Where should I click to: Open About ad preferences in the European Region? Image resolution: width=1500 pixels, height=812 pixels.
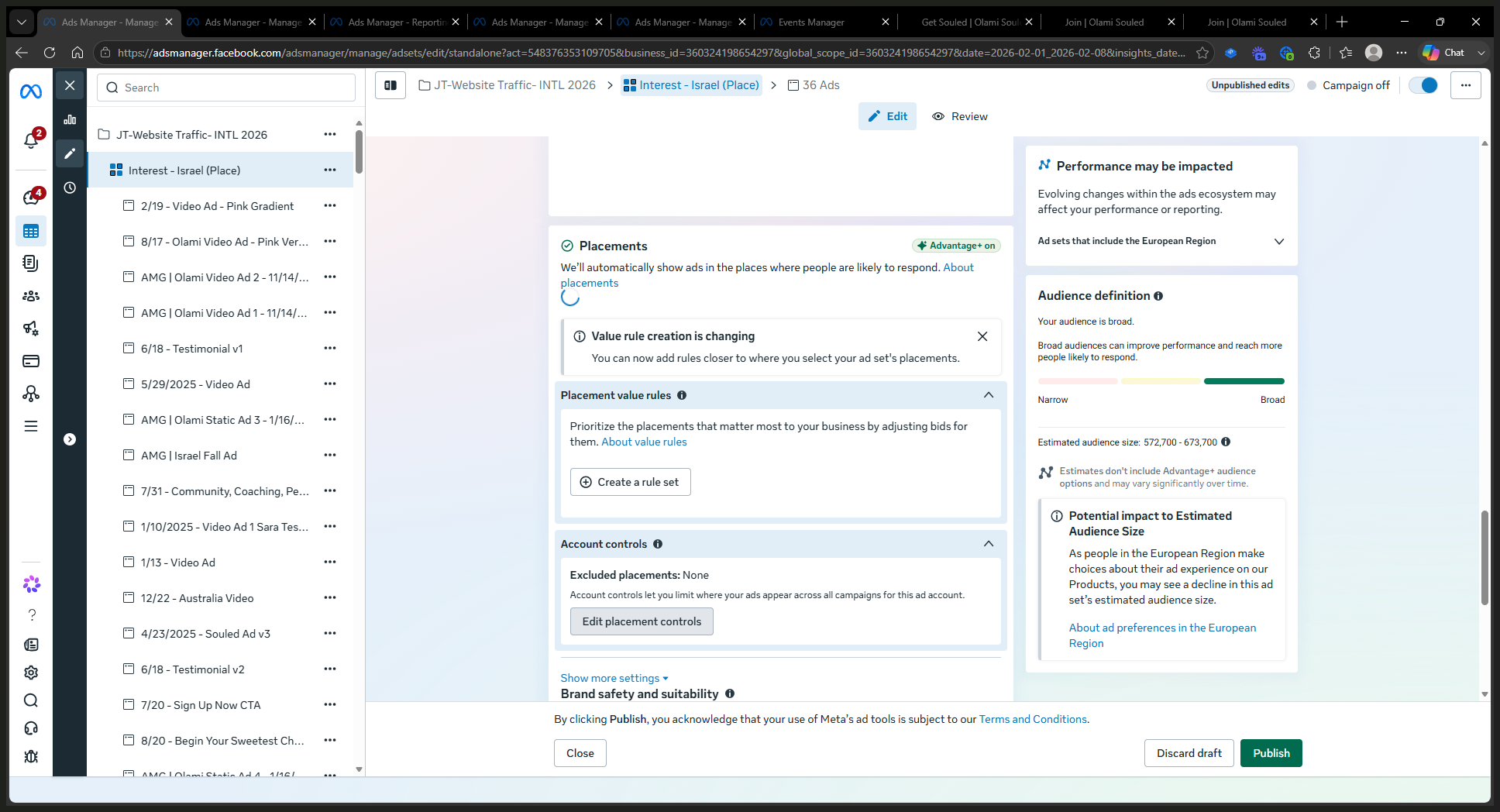tap(1162, 635)
